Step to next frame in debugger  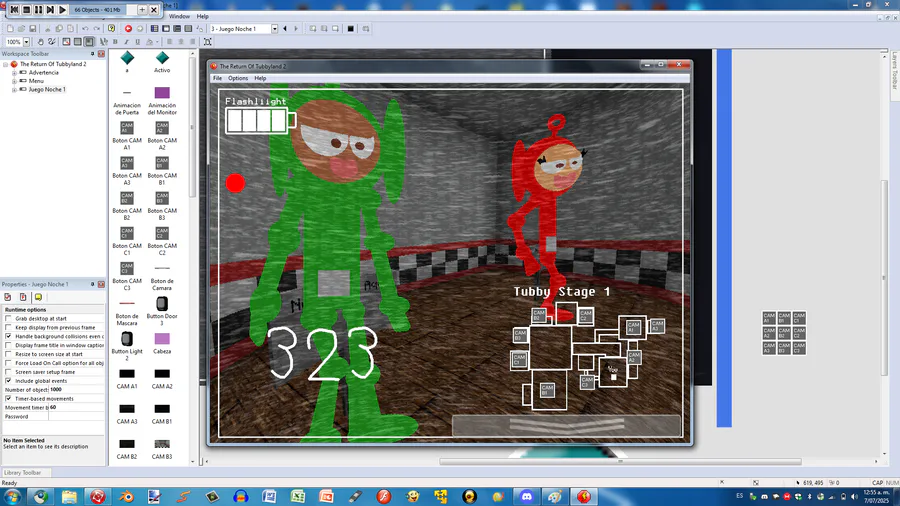[50, 10]
